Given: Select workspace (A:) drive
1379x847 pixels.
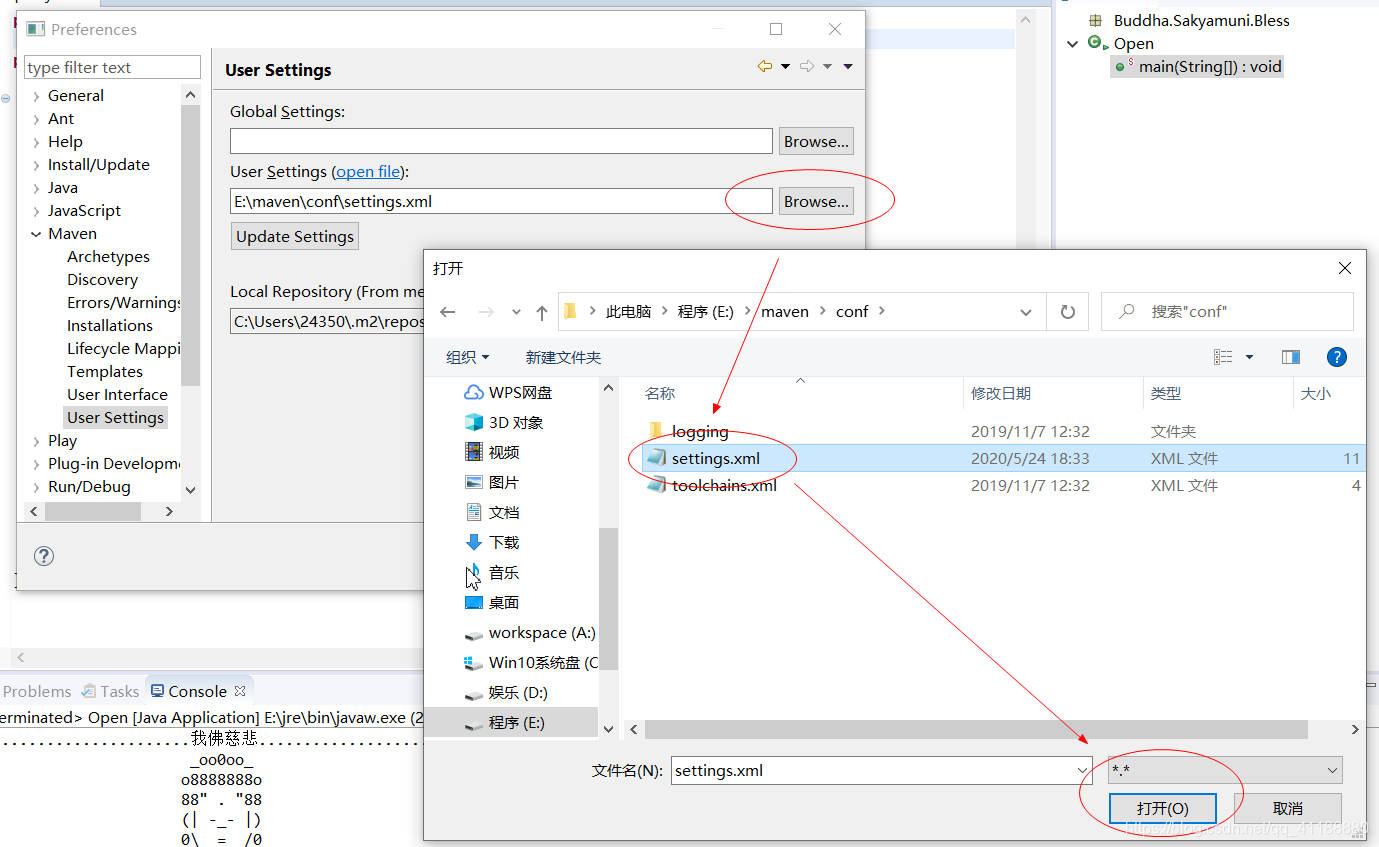Looking at the screenshot, I should (530, 633).
